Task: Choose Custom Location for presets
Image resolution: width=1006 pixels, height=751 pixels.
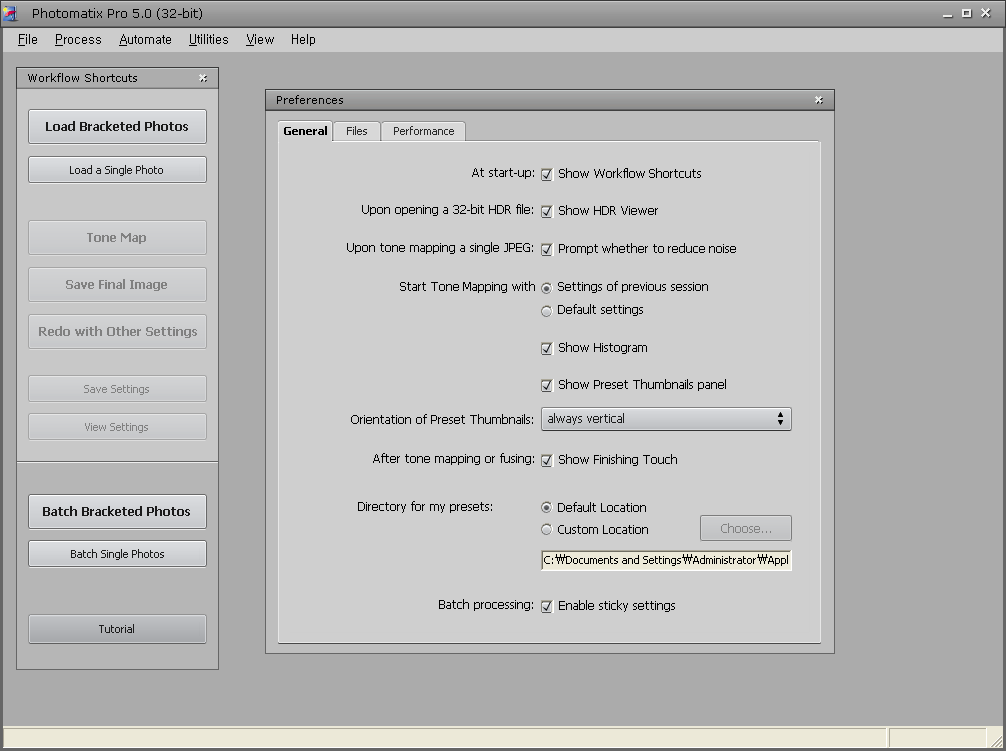Action: (547, 530)
